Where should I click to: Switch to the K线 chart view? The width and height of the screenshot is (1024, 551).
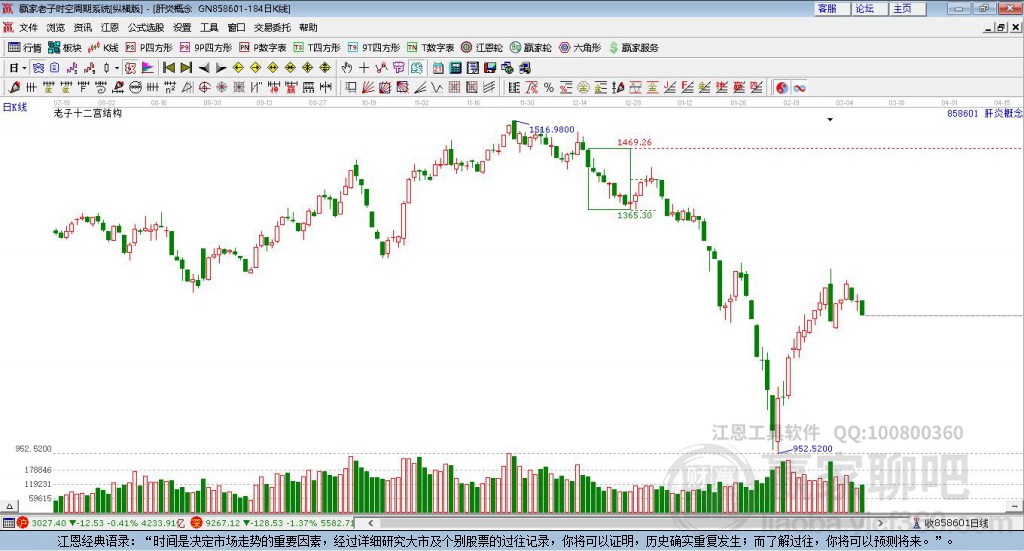pos(103,48)
